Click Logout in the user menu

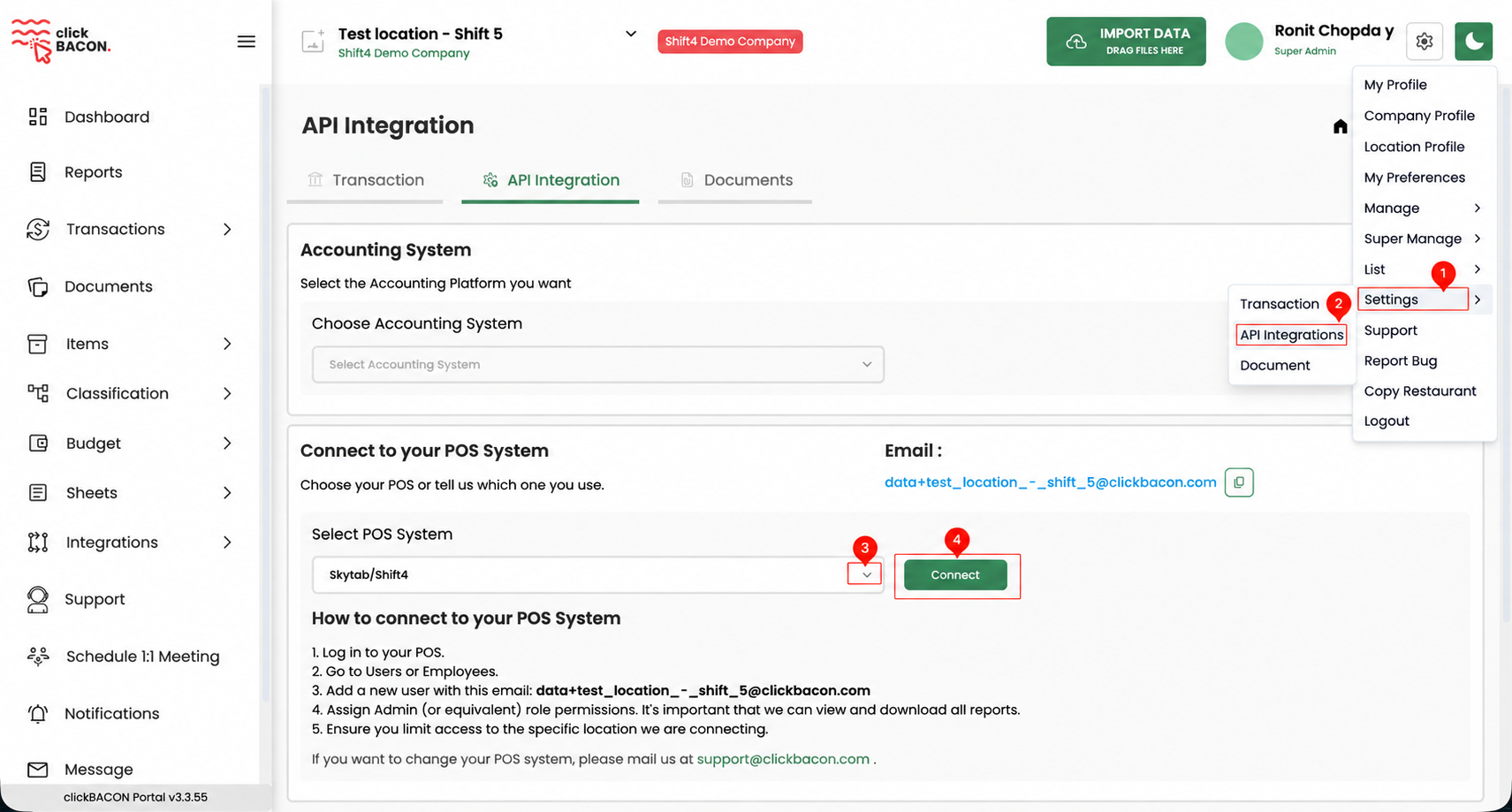(x=1387, y=421)
